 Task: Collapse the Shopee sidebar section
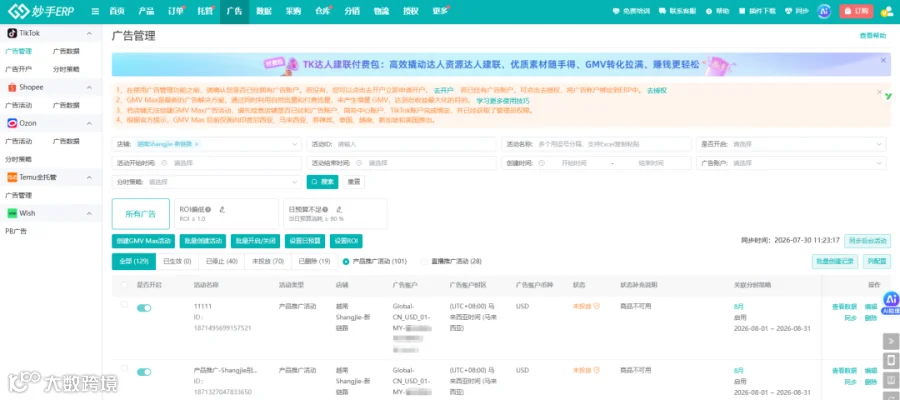(89, 87)
